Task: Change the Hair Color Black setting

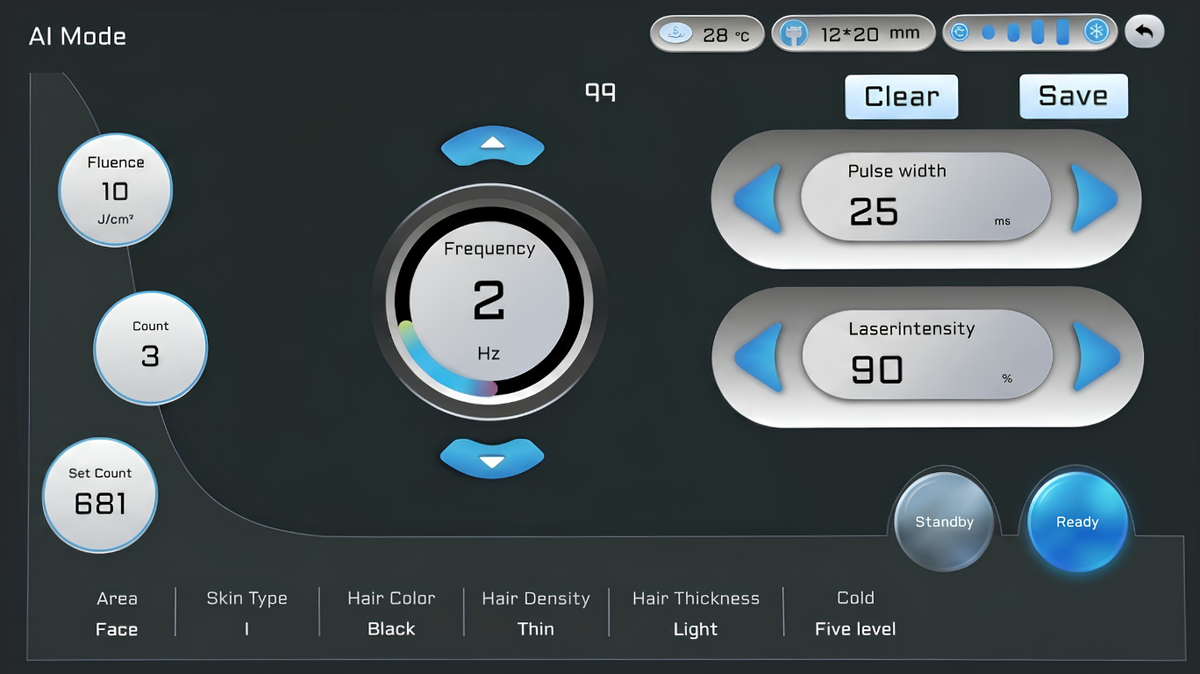Action: coord(391,614)
